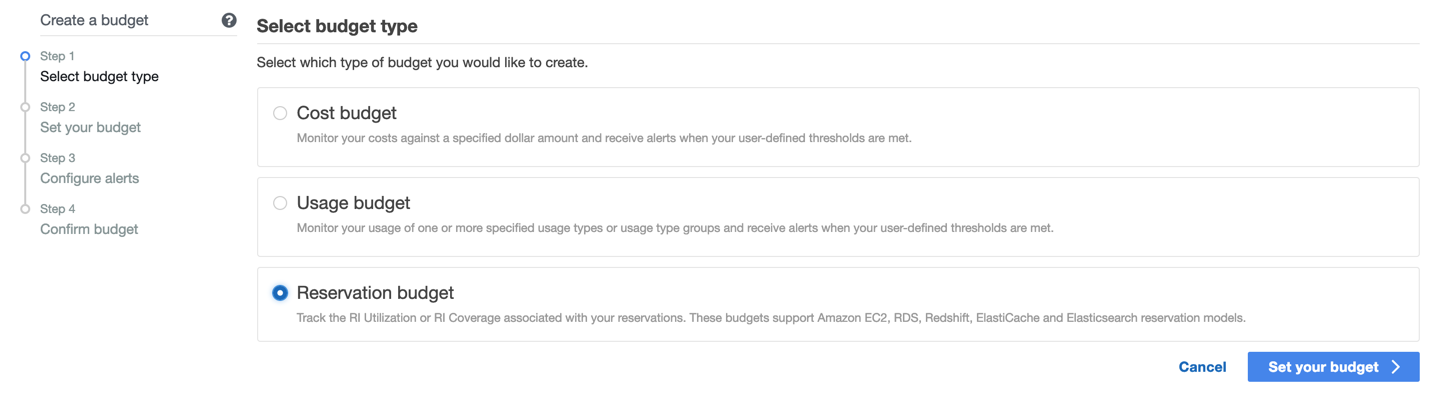Select the Usage budget radio button
1439x405 pixels.
click(280, 203)
